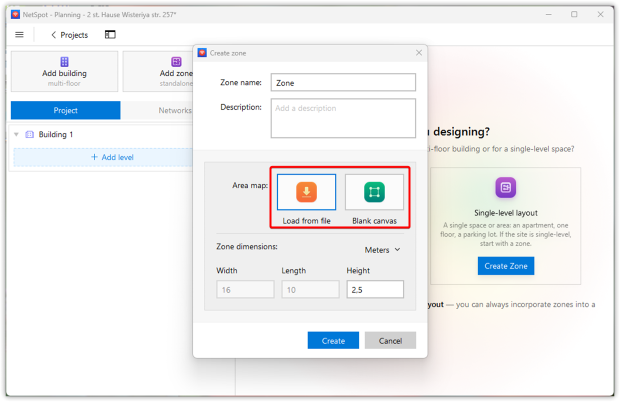The image size is (620, 402).
Task: Click into the Zone name field
Action: point(343,83)
